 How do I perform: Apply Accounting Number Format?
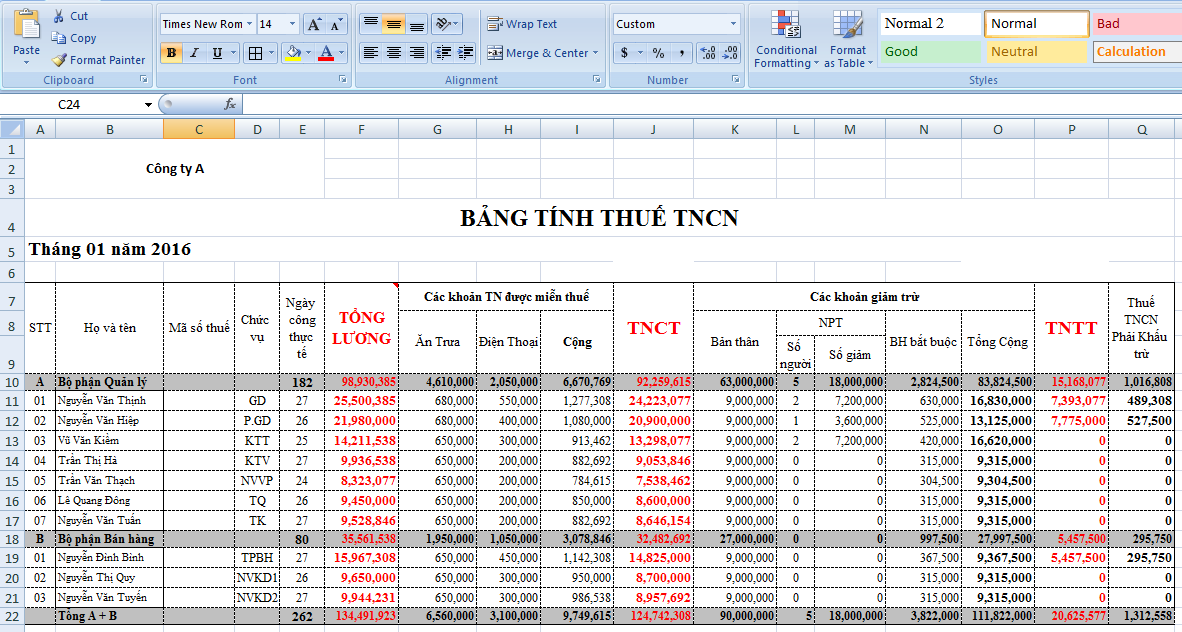(x=624, y=53)
